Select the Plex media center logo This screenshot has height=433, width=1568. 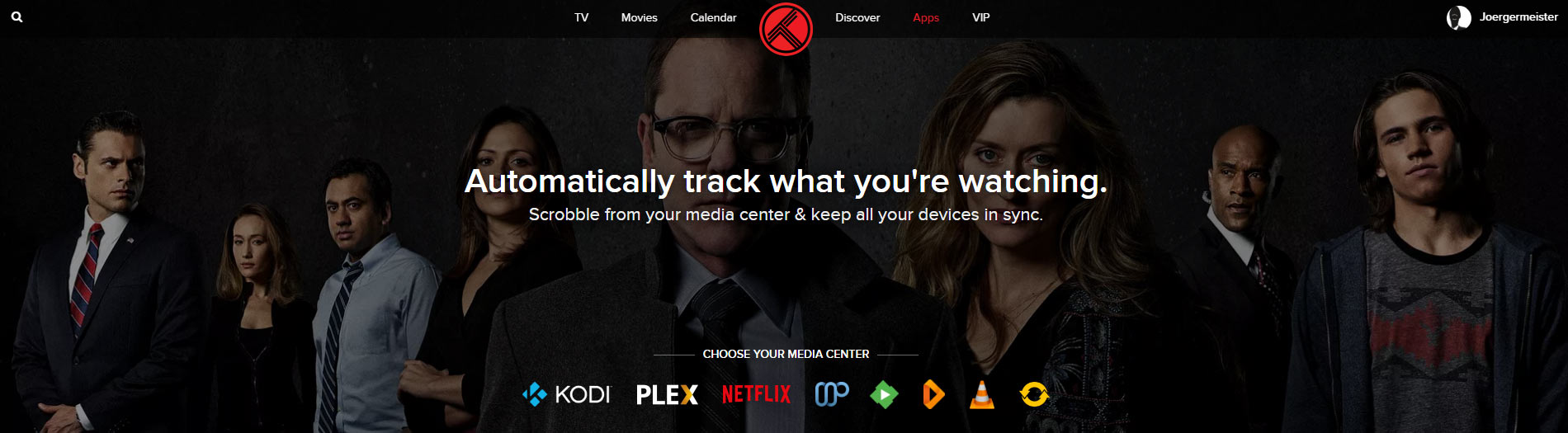tap(667, 395)
